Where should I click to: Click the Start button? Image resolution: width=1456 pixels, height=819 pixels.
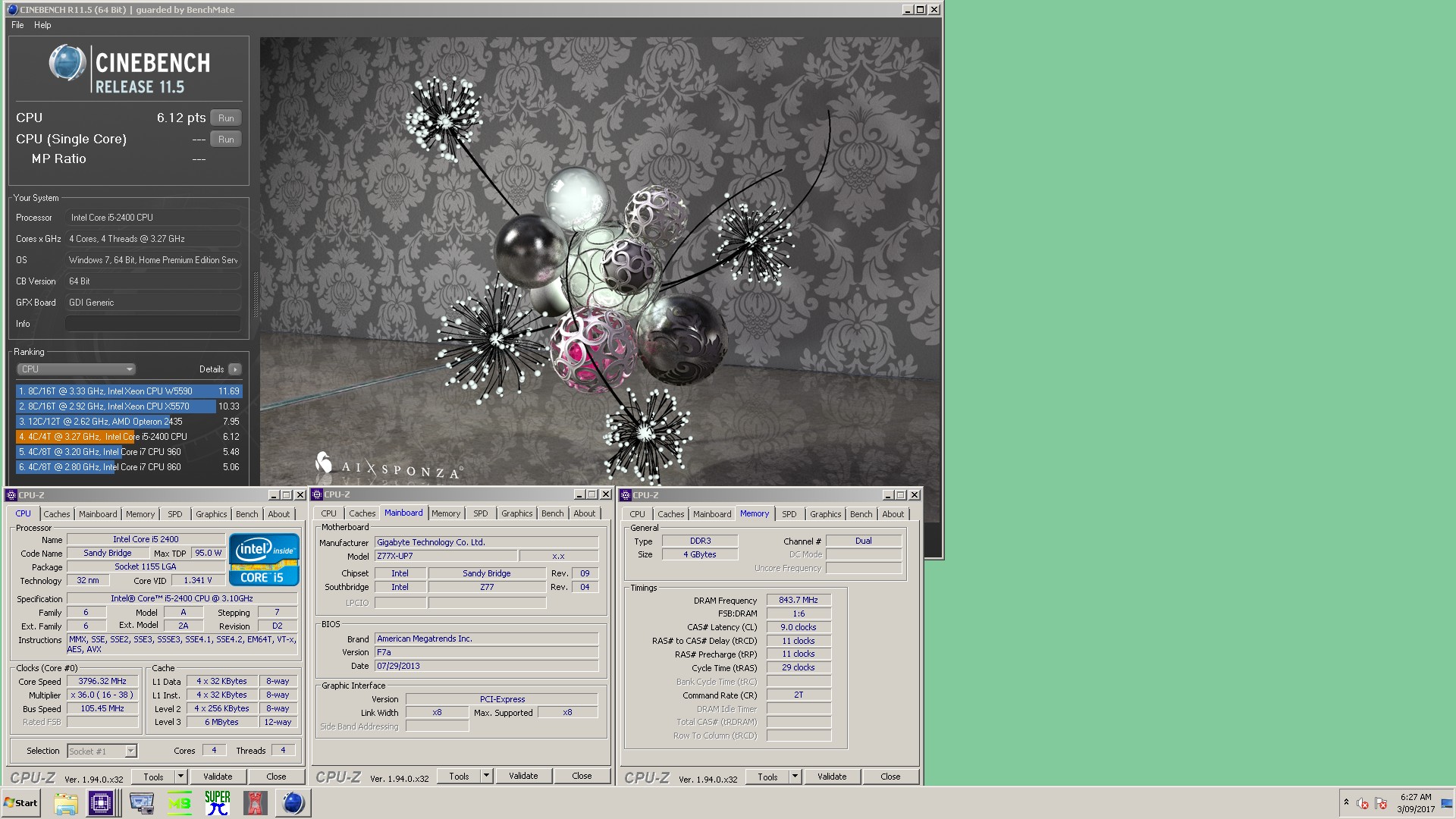(x=21, y=803)
